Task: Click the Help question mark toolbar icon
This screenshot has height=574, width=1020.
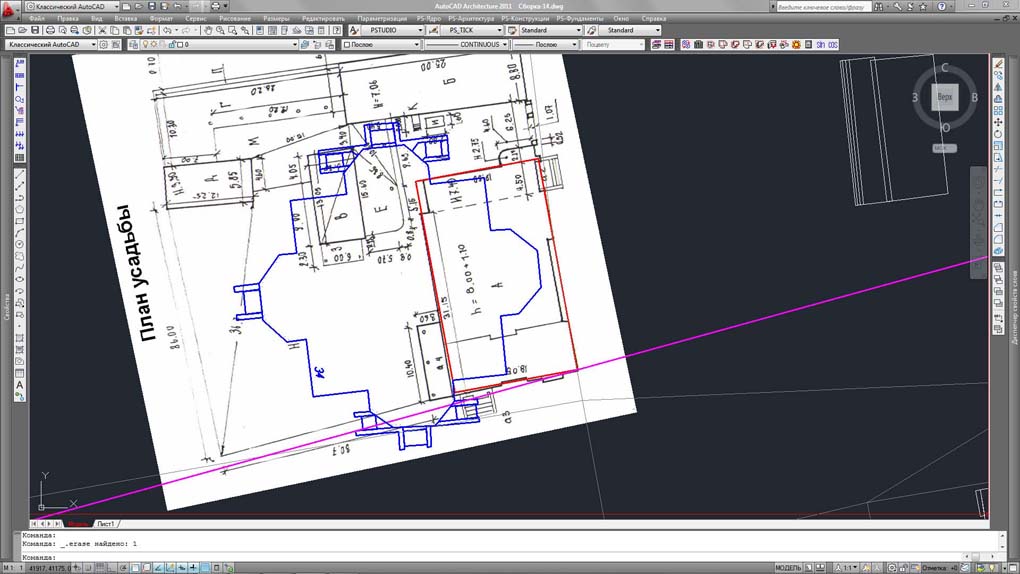Action: [x=336, y=31]
